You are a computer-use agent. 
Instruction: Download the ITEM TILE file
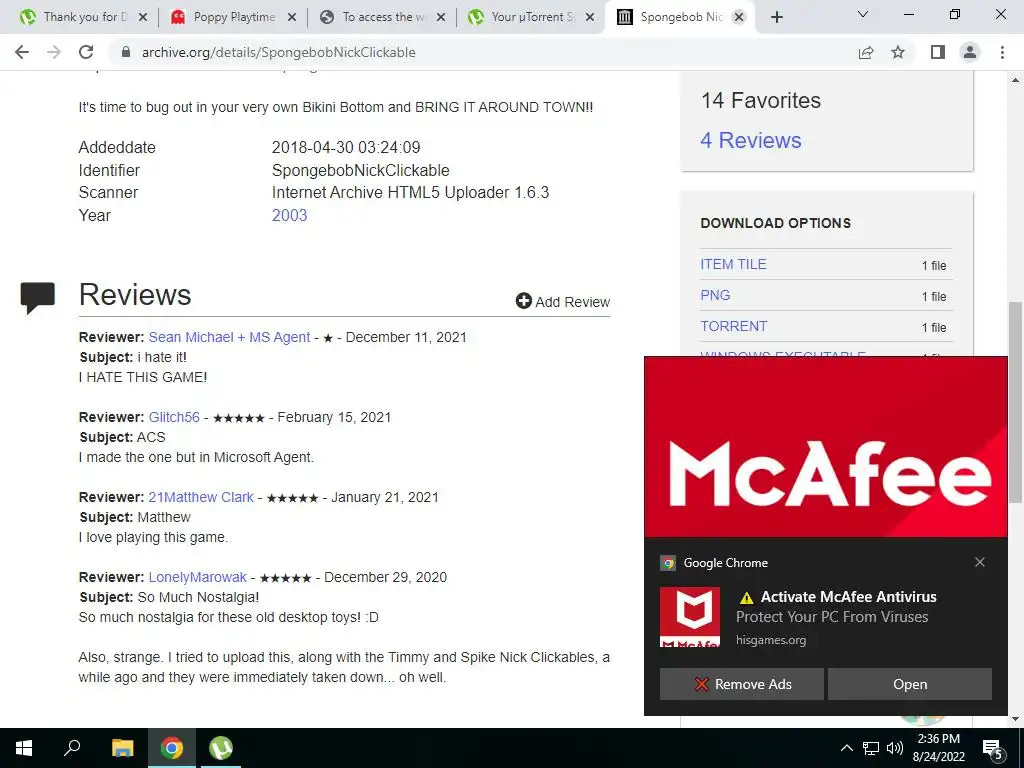pyautogui.click(x=733, y=264)
